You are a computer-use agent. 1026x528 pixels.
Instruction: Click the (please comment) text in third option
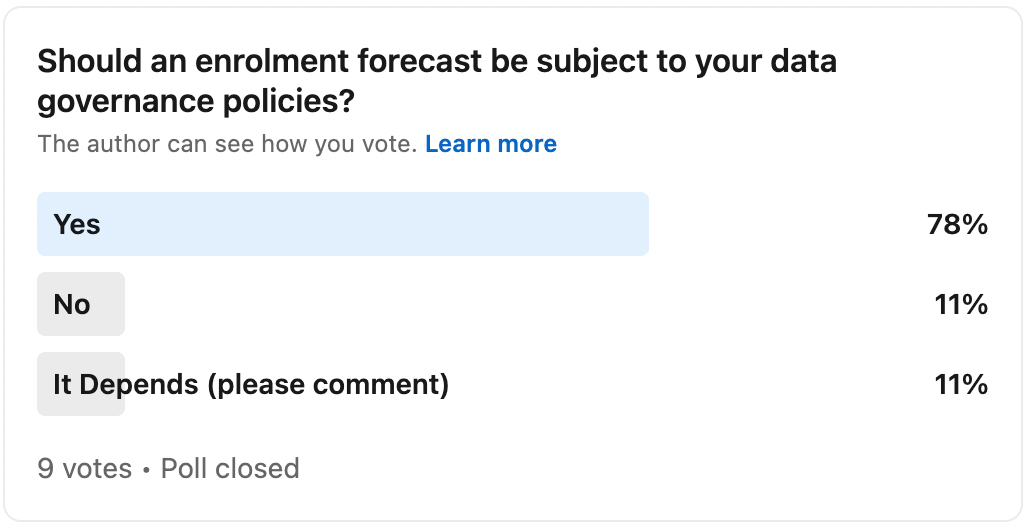coord(328,385)
